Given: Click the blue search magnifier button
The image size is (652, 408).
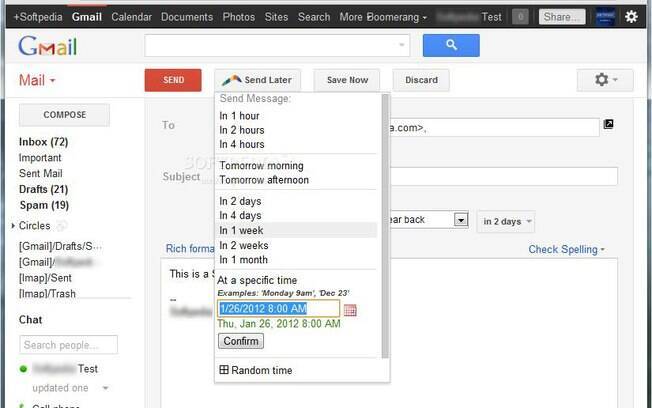Looking at the screenshot, I should tap(451, 45).
